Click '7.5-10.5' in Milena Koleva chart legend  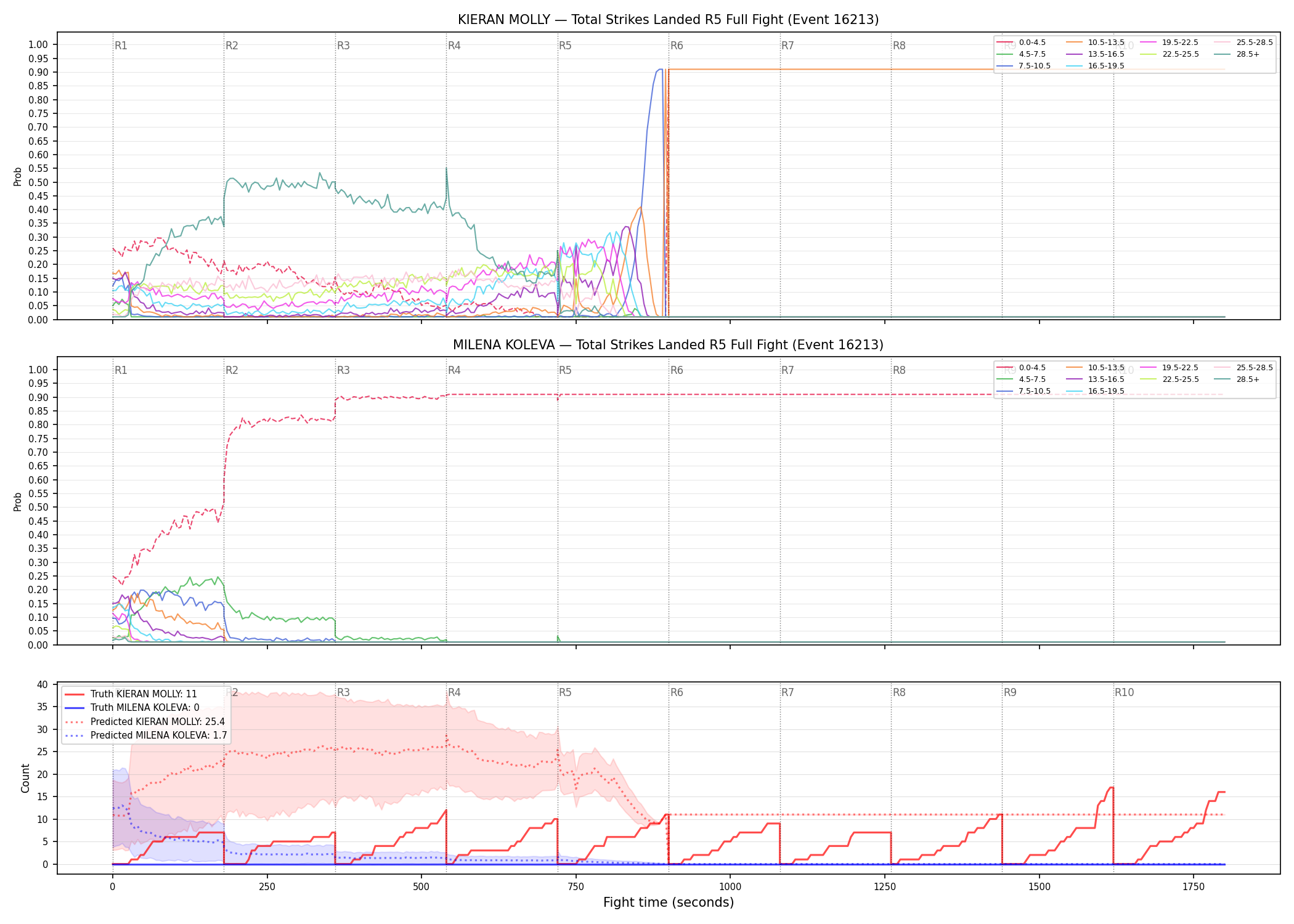1035,391
